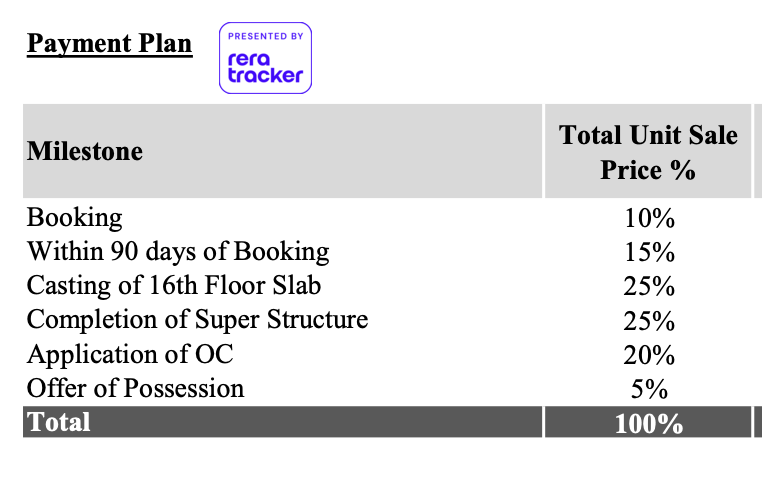Click the Casting of 16th Floor Slab label
The height and width of the screenshot is (482, 762).
(x=174, y=286)
